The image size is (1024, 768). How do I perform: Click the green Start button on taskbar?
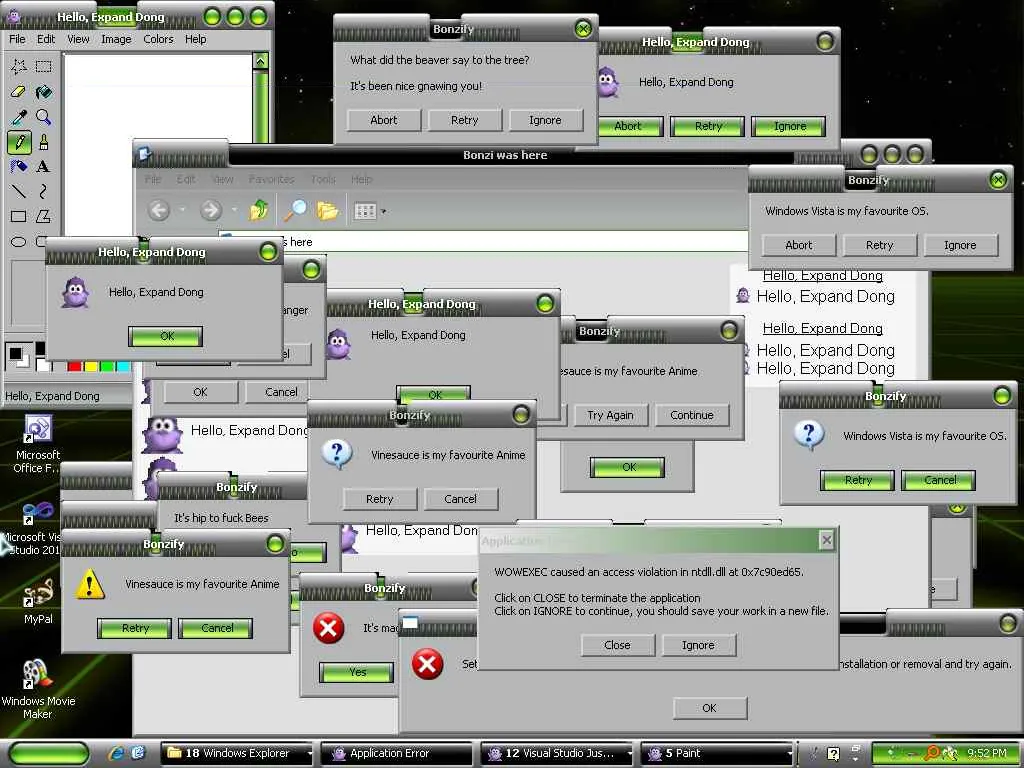pyautogui.click(x=50, y=754)
